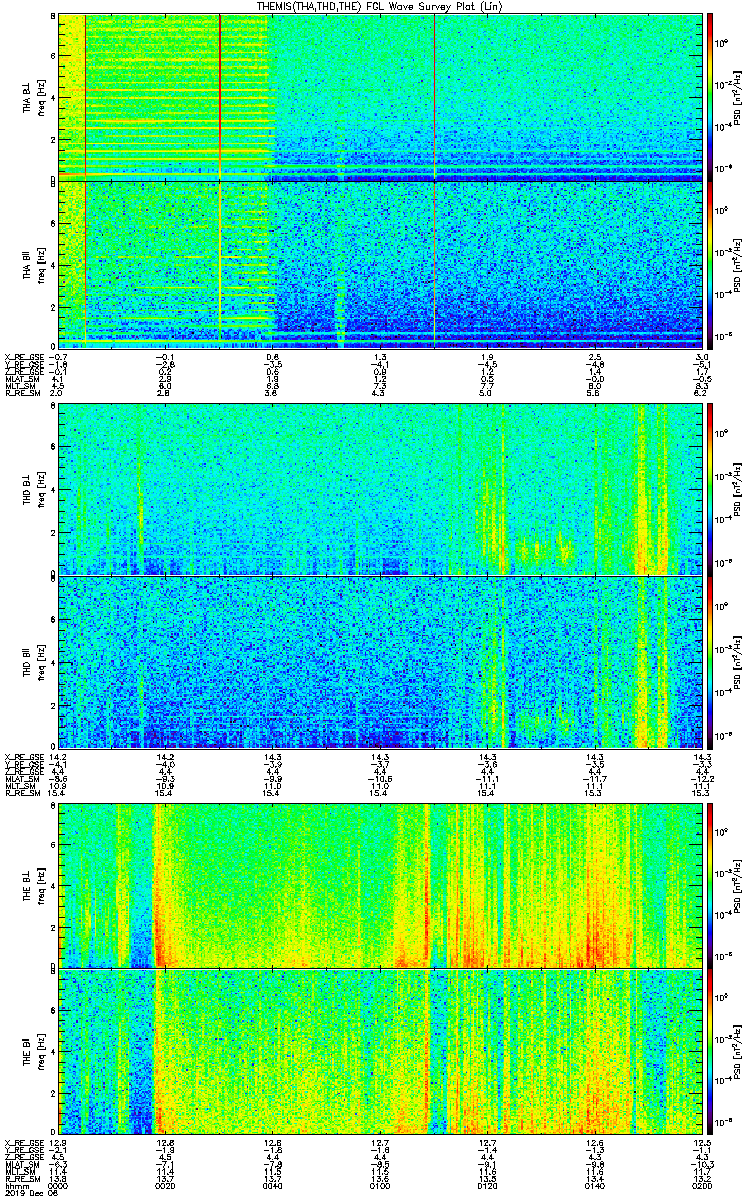This screenshot has height=1200, width=750.
Task: Click the THE B-perpendicular PSD color bar
Action: click(711, 884)
